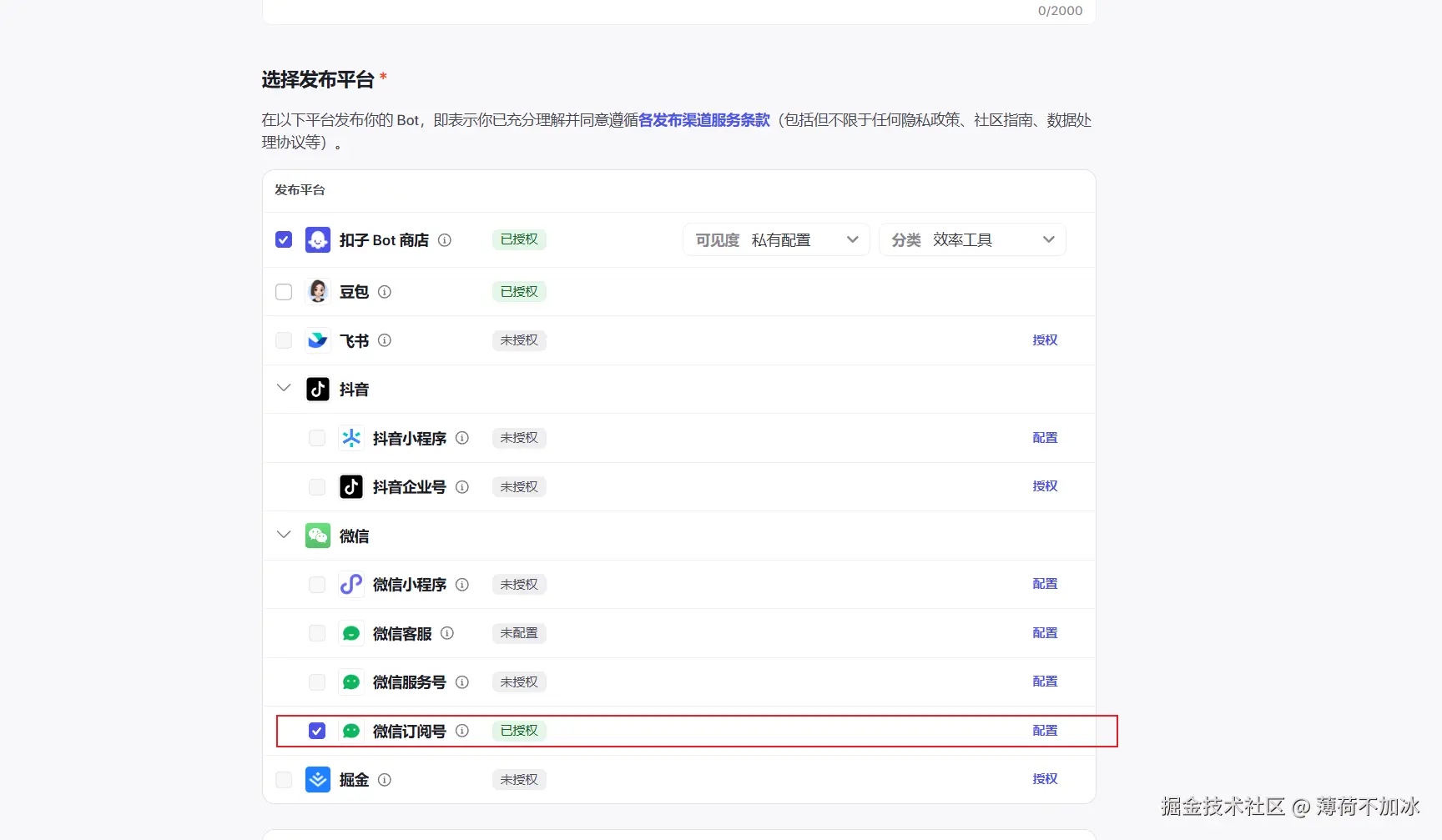
Task: Click the 未授权 tag beside 微信服务号
Action: [519, 682]
